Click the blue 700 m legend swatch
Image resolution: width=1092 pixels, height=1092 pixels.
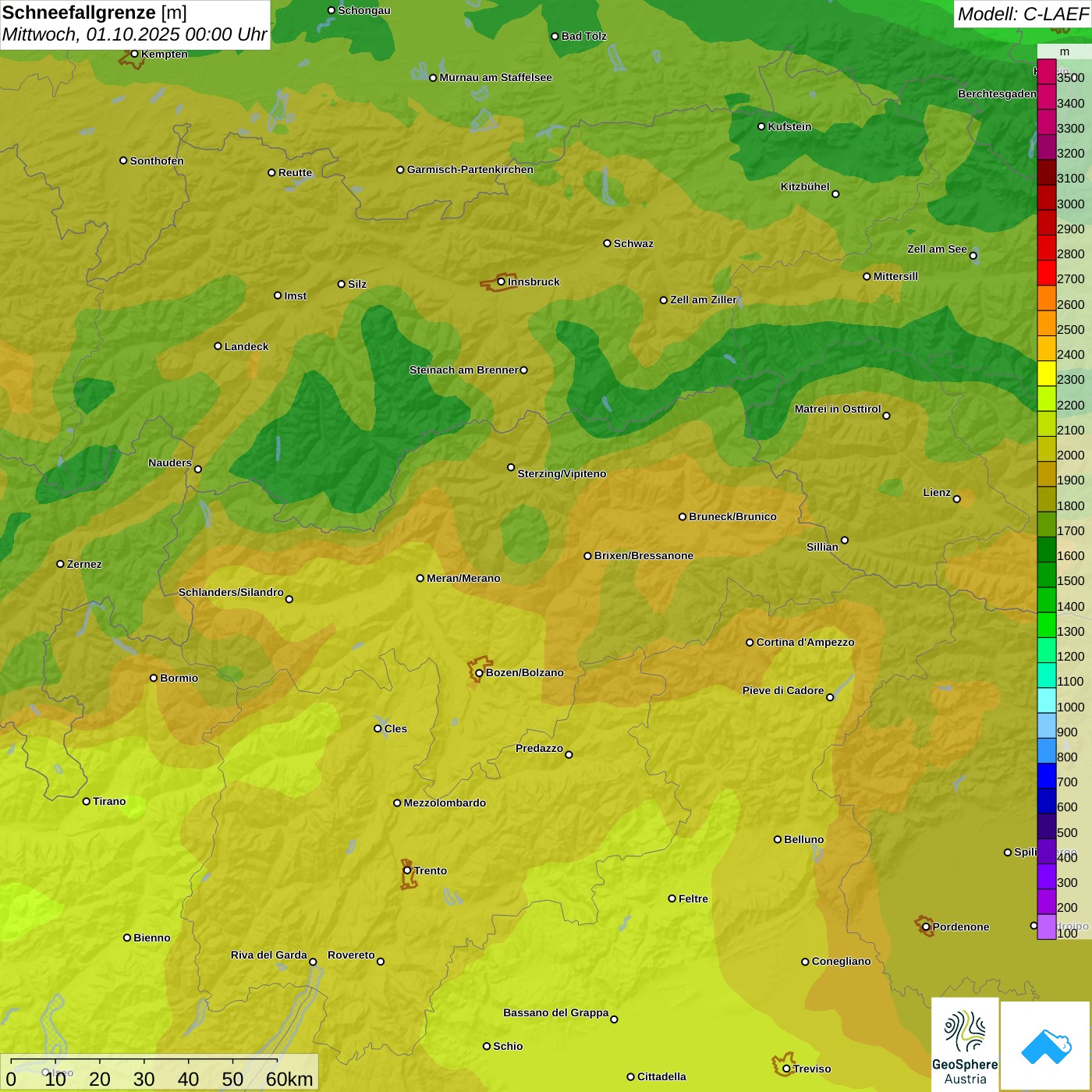click(1046, 776)
